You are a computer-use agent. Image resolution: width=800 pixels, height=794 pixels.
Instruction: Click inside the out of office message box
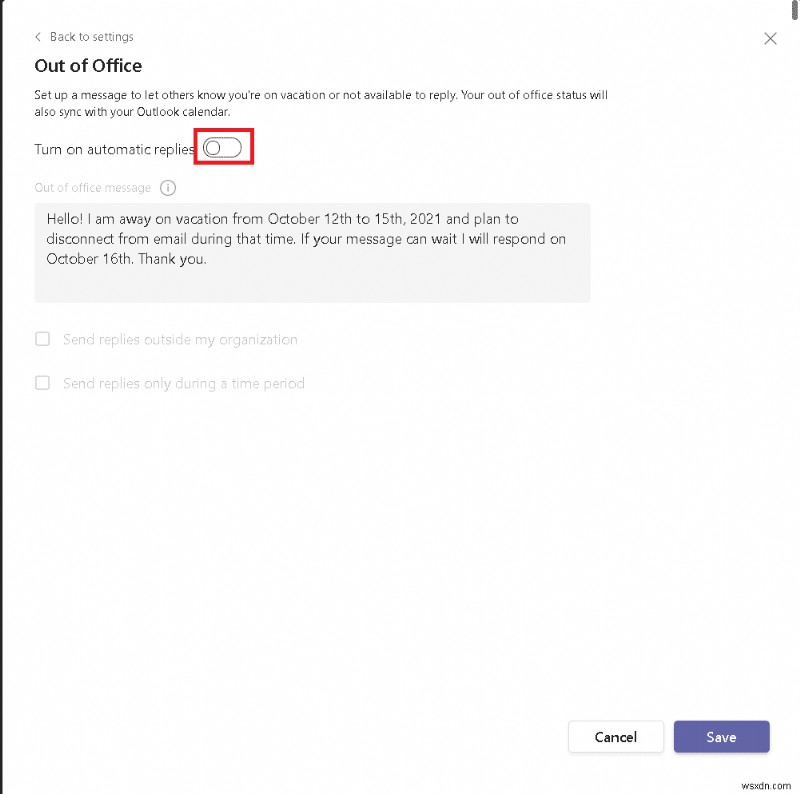(x=312, y=252)
